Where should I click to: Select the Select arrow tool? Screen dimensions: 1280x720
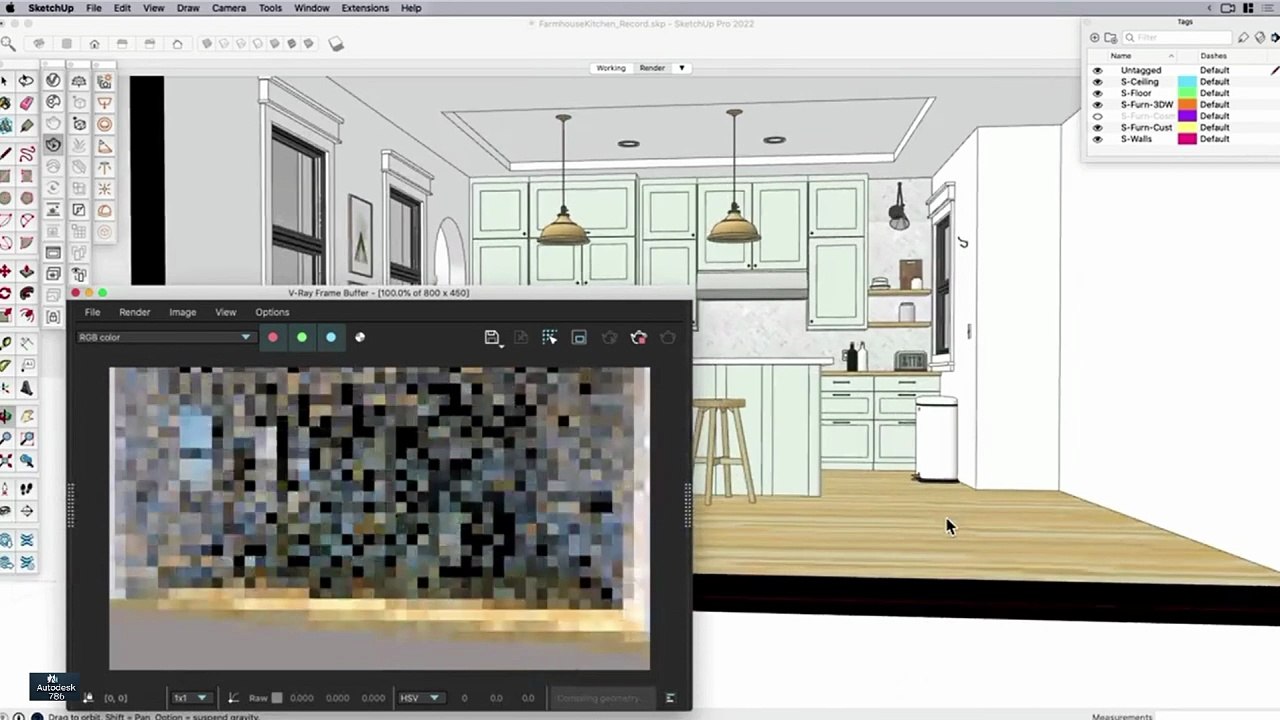click(x=5, y=81)
